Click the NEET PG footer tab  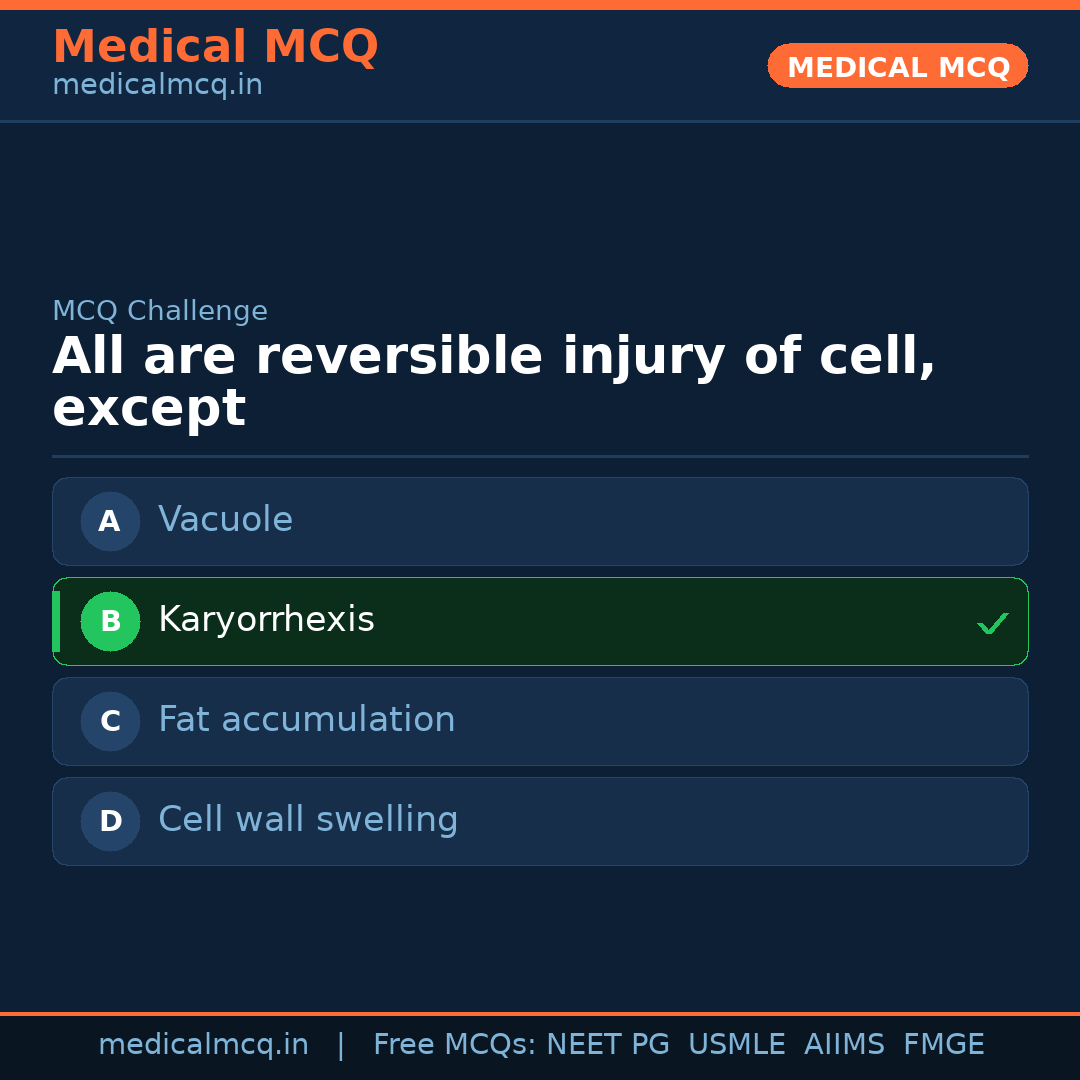coord(607,1043)
